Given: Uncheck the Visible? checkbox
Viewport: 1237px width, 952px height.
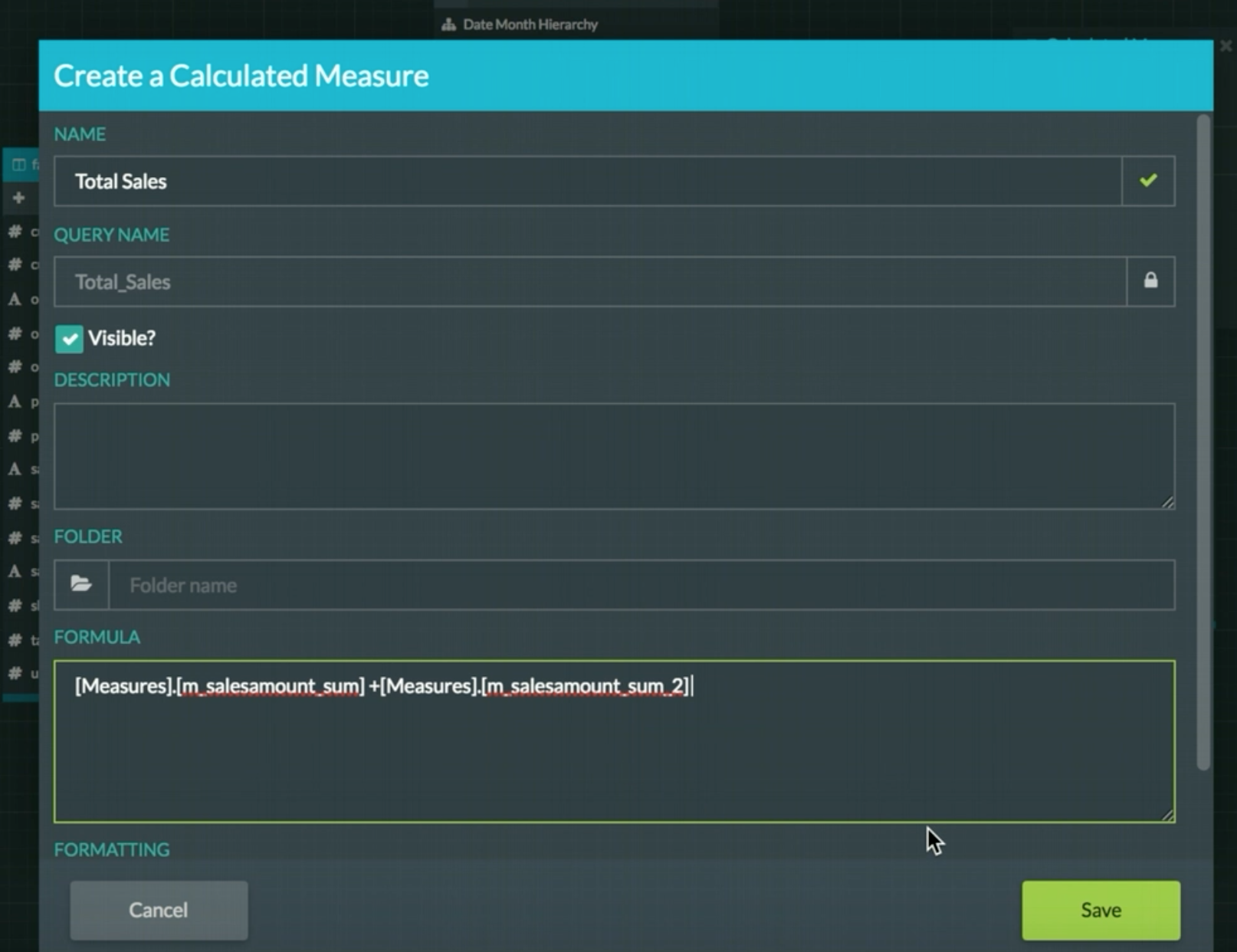Looking at the screenshot, I should [69, 338].
